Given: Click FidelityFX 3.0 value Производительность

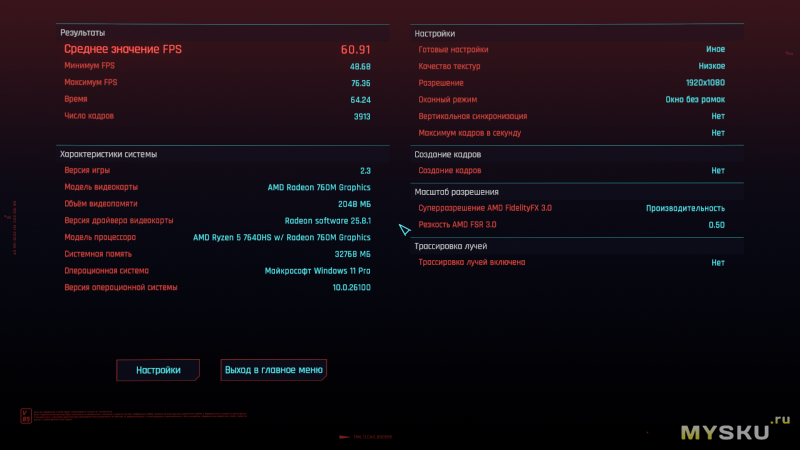Looking at the screenshot, I should [x=685, y=208].
